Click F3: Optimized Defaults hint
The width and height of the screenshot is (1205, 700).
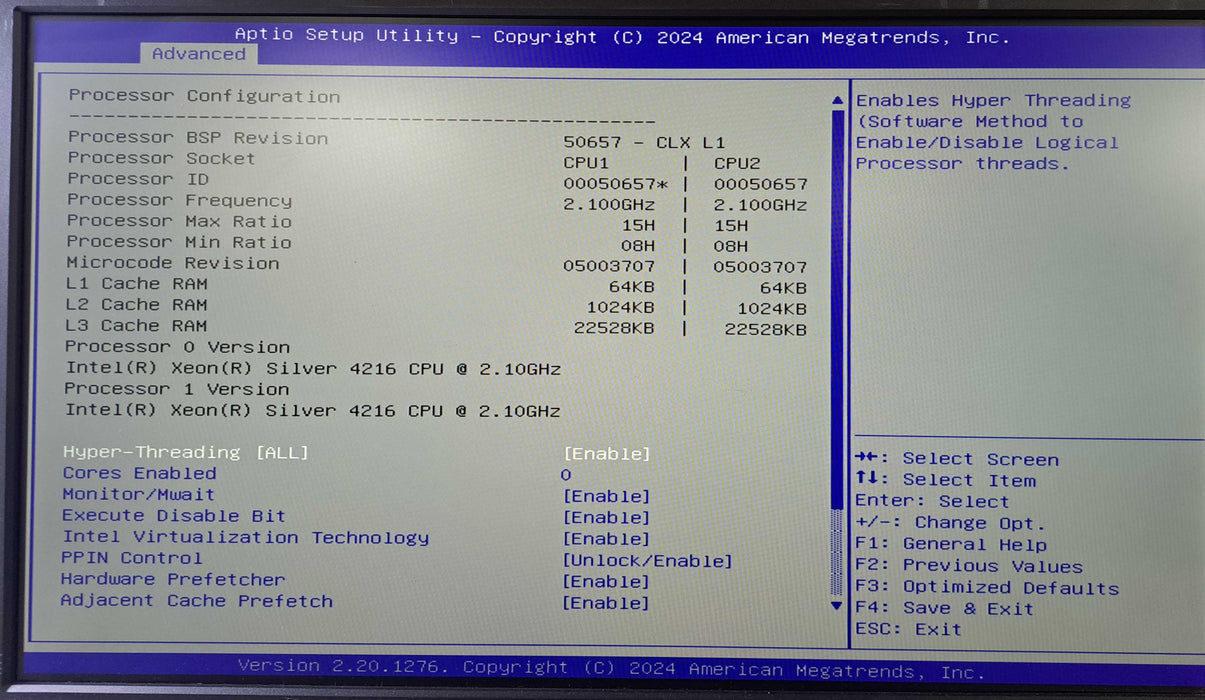986,587
